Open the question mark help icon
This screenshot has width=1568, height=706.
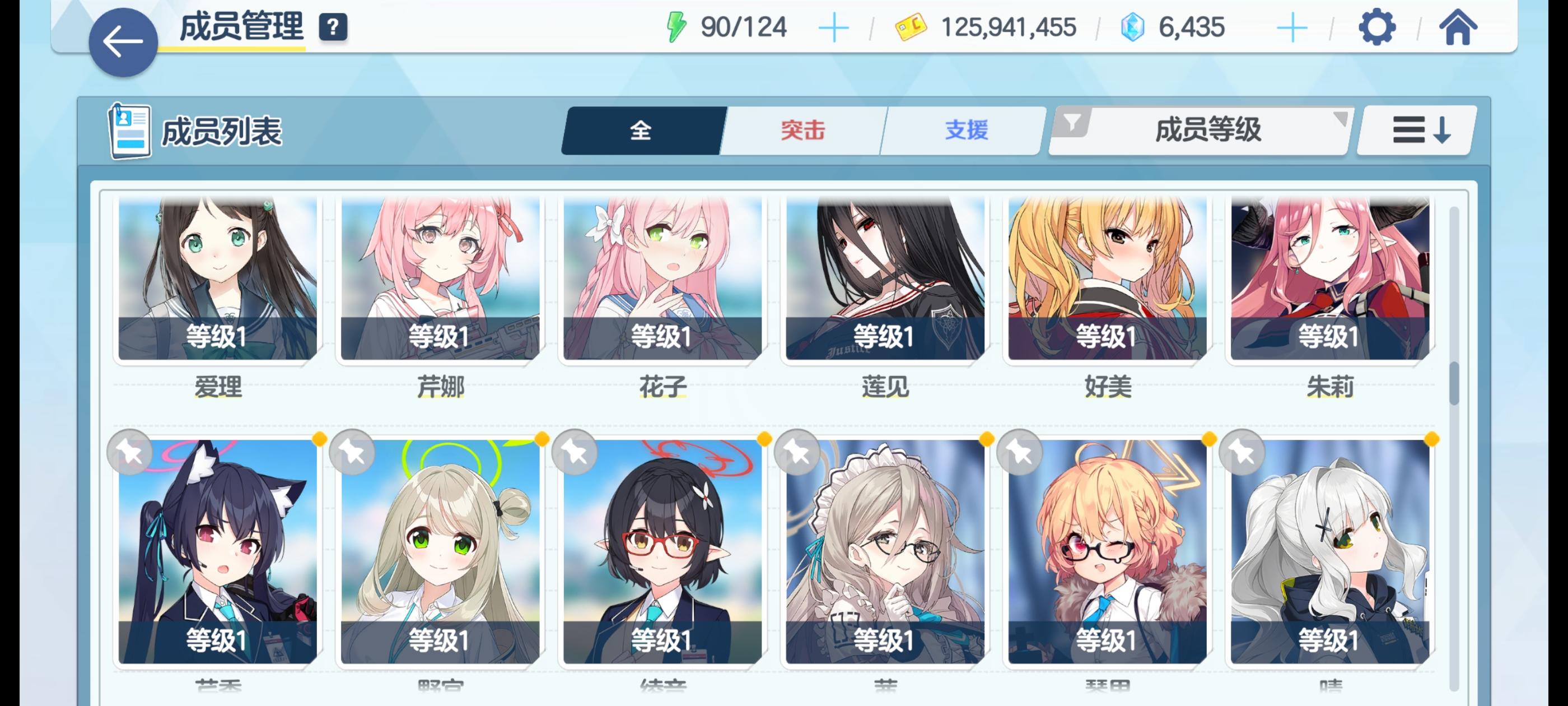tap(333, 27)
